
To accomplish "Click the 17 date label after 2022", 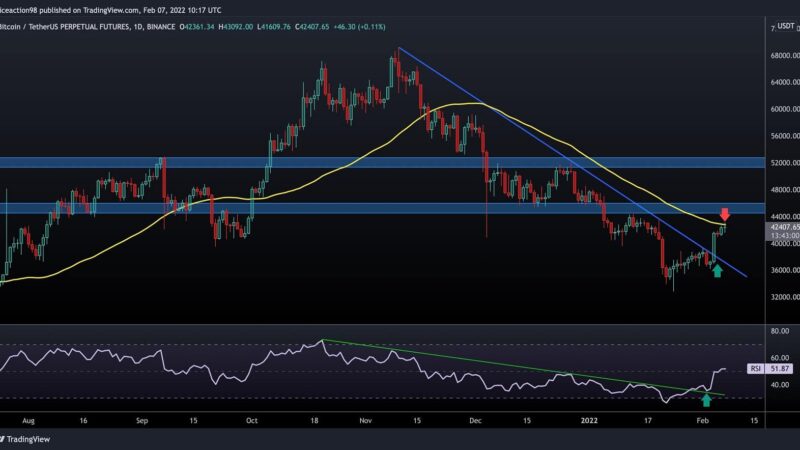I will tap(647, 421).
